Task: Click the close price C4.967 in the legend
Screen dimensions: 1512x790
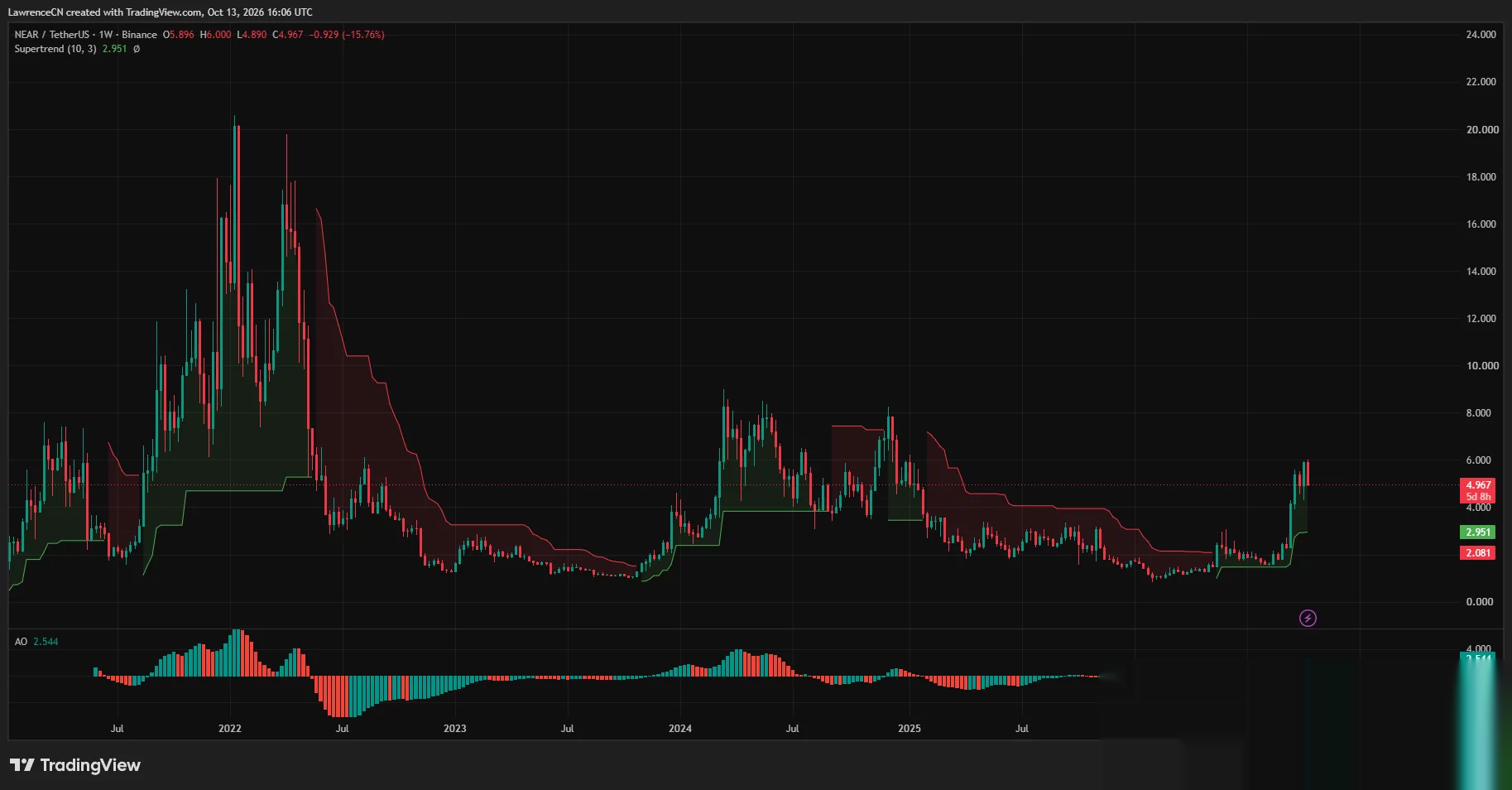Action: click(x=288, y=35)
